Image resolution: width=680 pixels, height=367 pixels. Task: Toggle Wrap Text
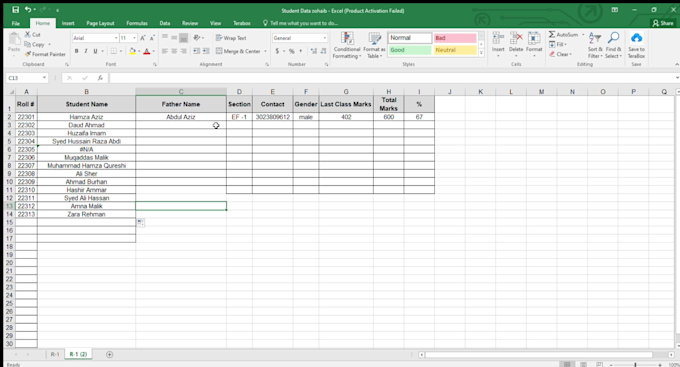231,38
